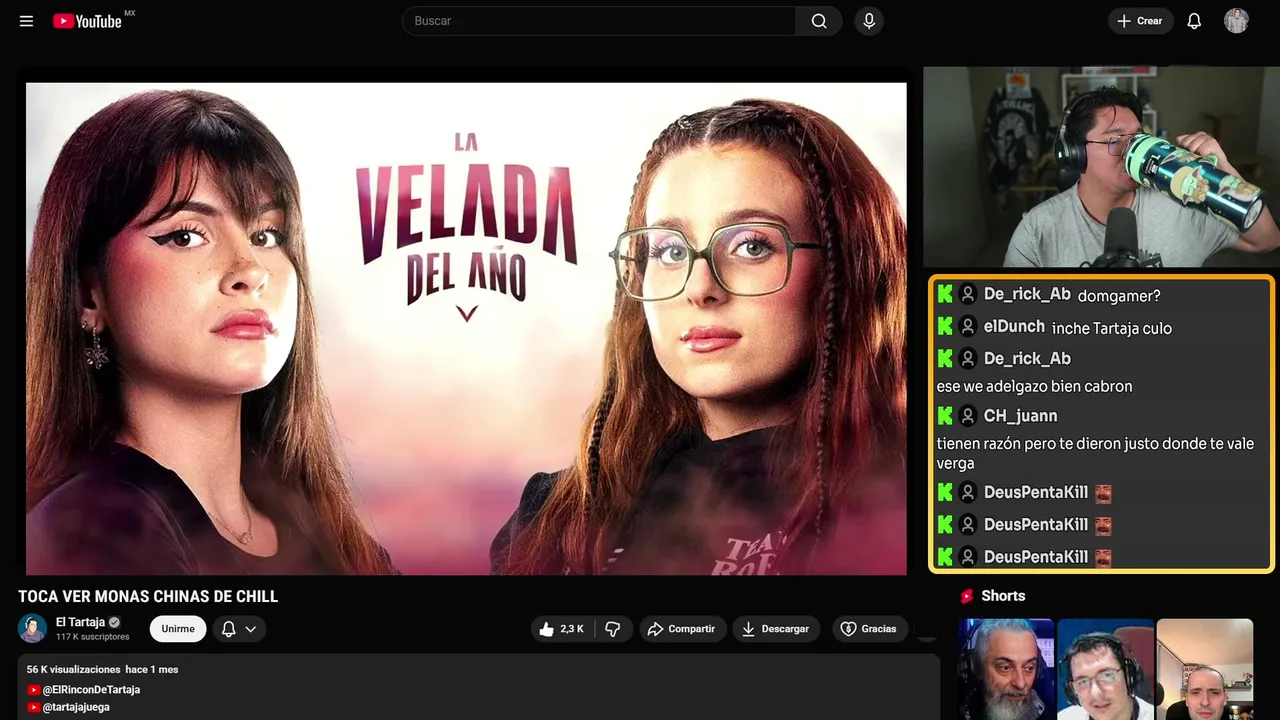Viewport: 1280px width, 720px height.
Task: Expand the subscription bell notification dropdown
Action: coord(239,629)
